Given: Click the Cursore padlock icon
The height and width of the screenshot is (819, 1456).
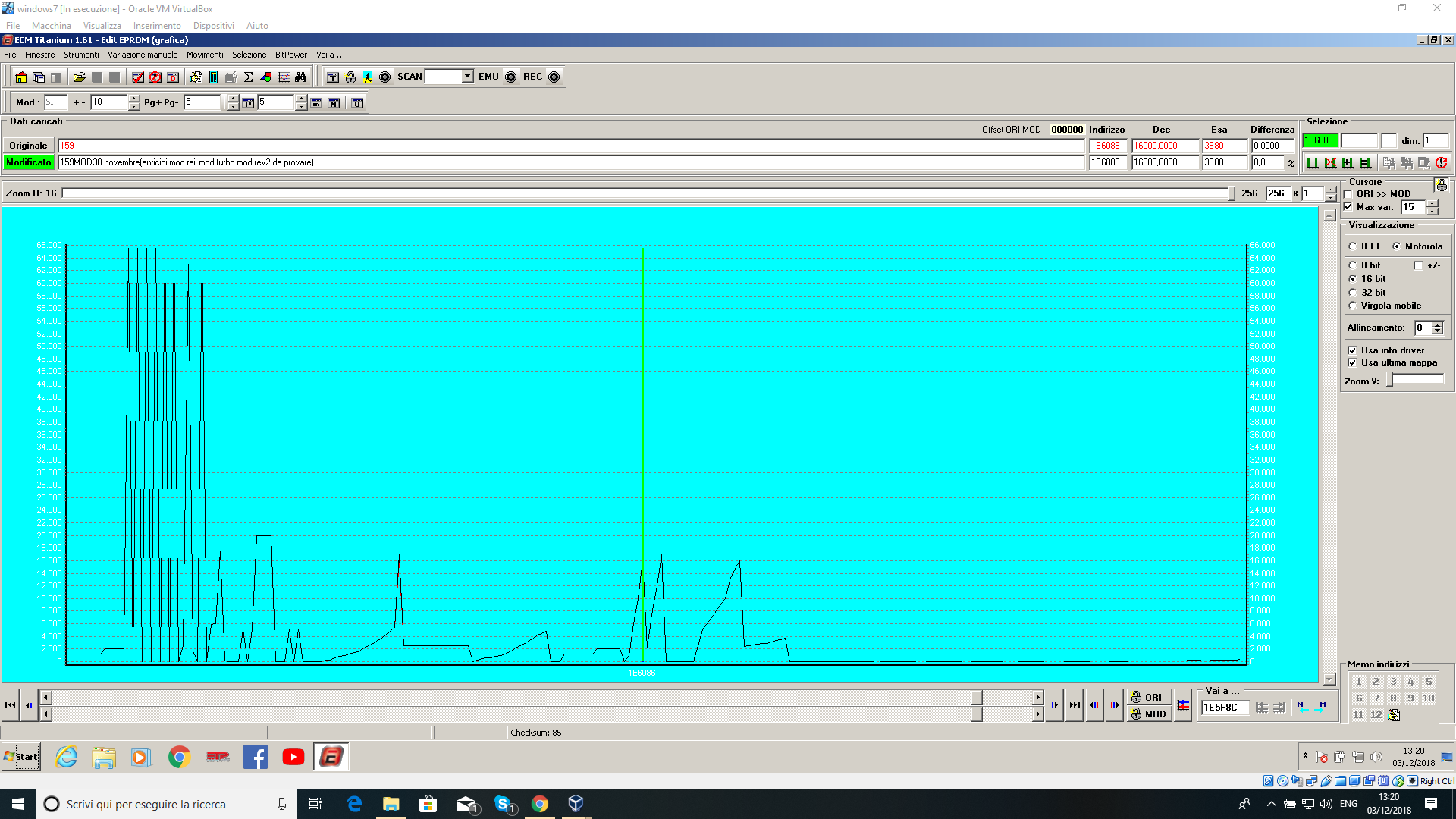Looking at the screenshot, I should click(x=1441, y=185).
